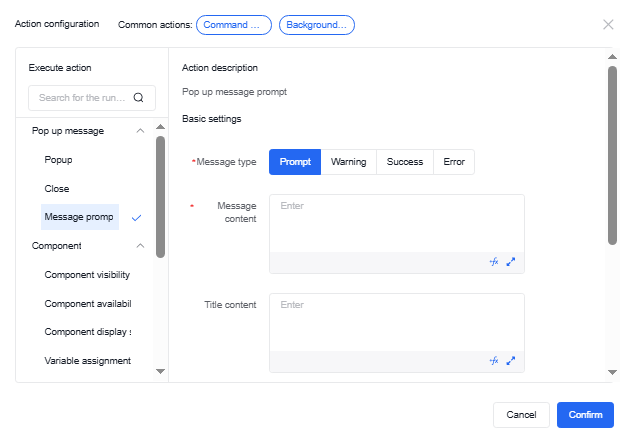Click the Confirm button
631x446 pixels.
(585, 415)
